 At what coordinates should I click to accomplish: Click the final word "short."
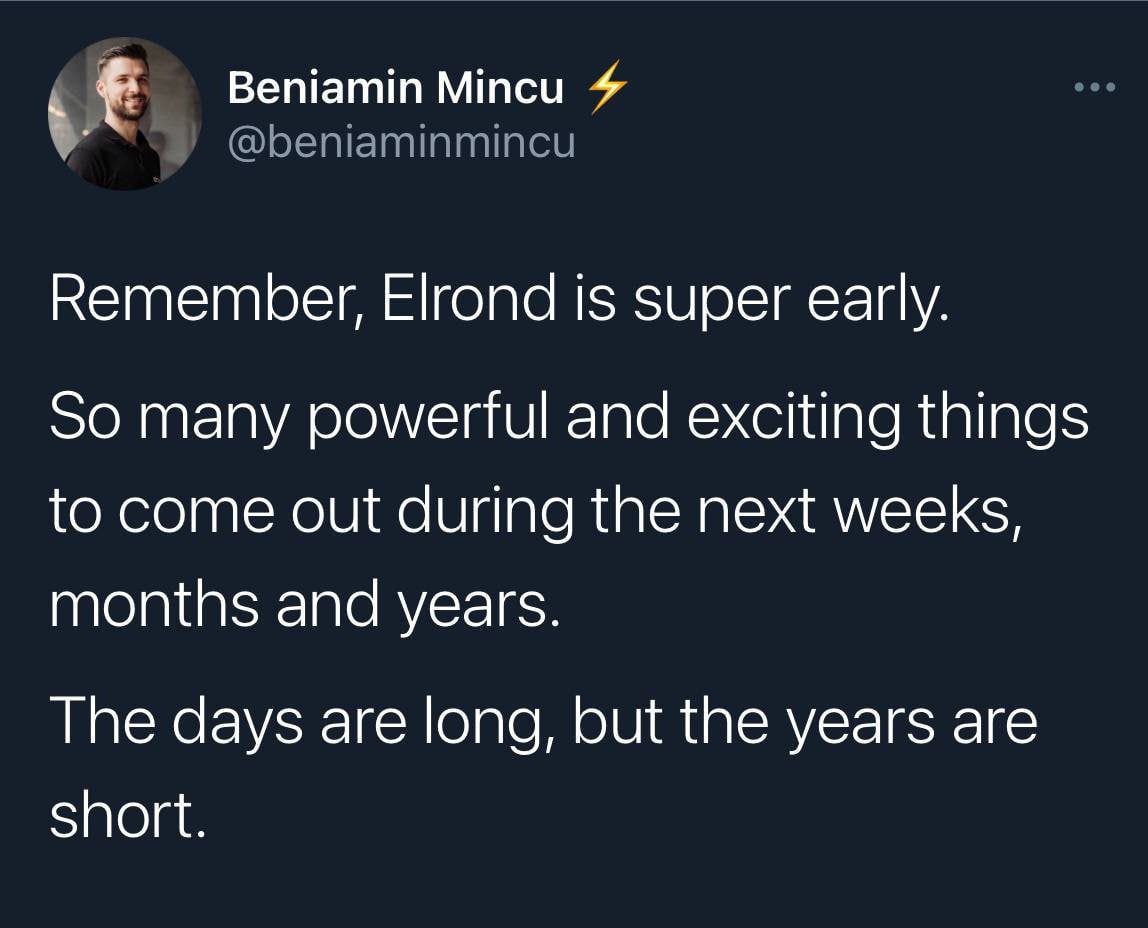pos(127,816)
